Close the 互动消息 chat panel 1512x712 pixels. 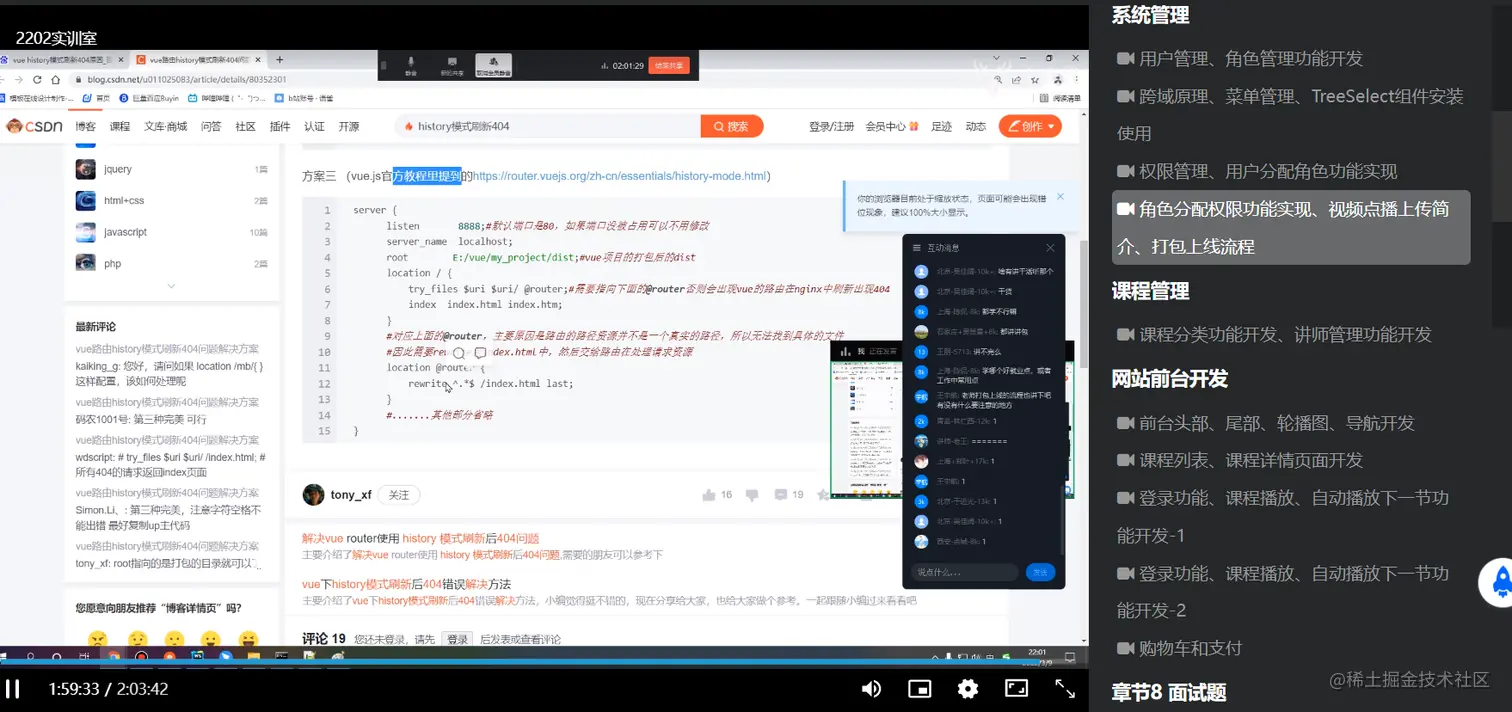[1050, 247]
